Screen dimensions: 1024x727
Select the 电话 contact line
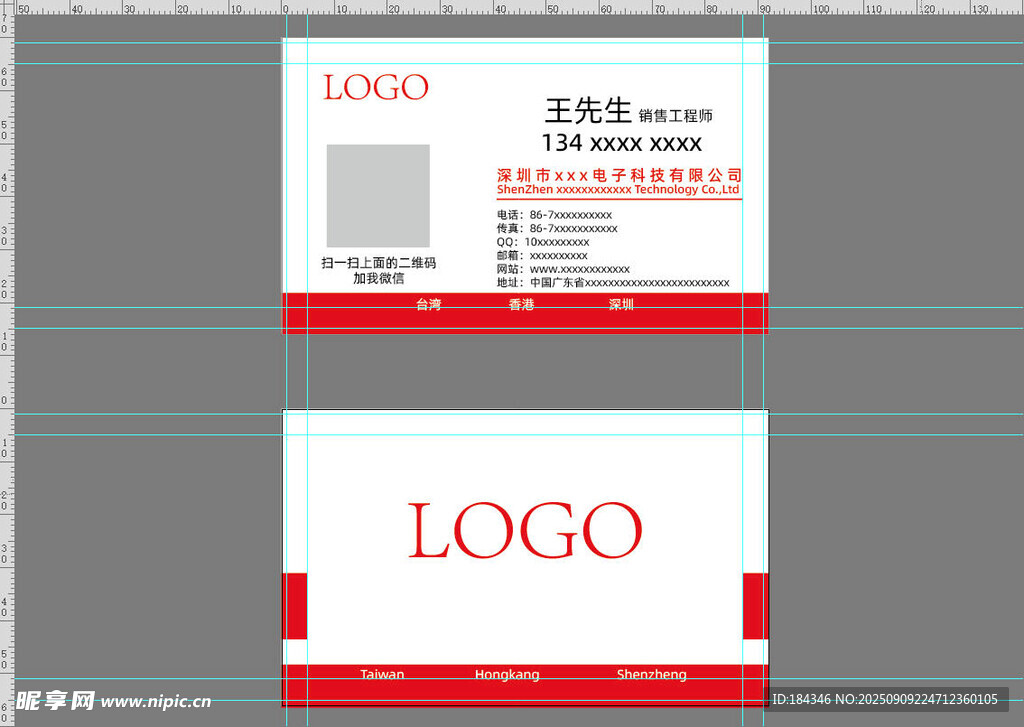click(x=554, y=215)
